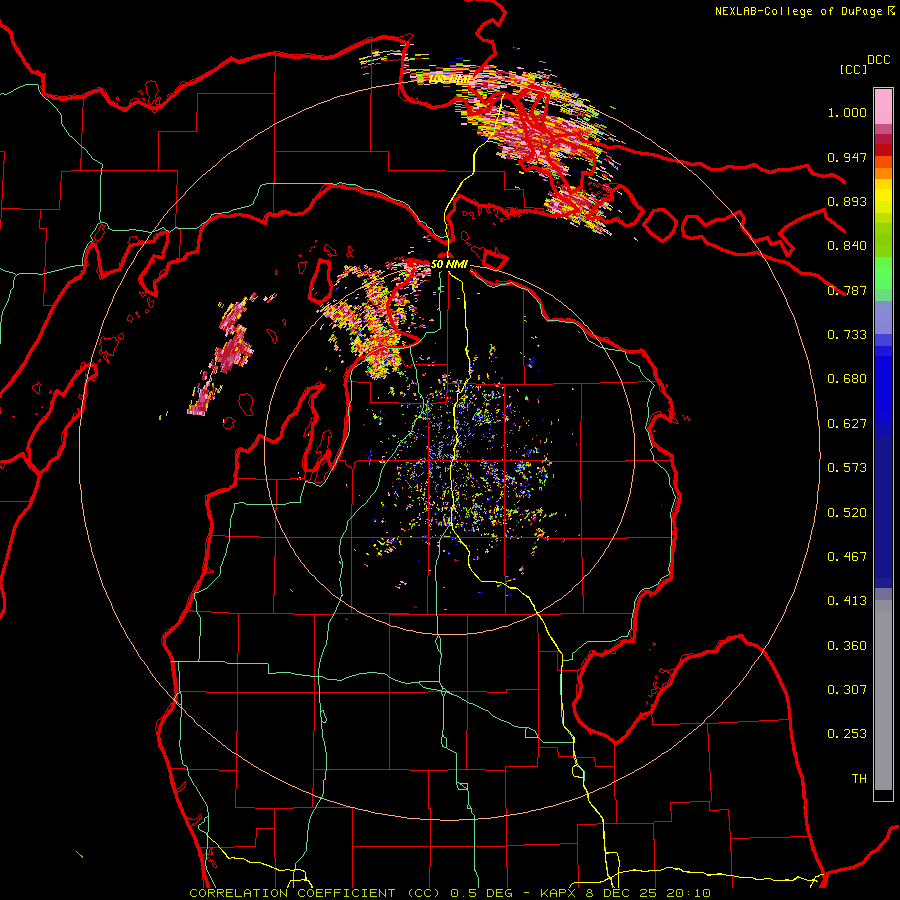Select the 0.573 scale value

[x=847, y=468]
